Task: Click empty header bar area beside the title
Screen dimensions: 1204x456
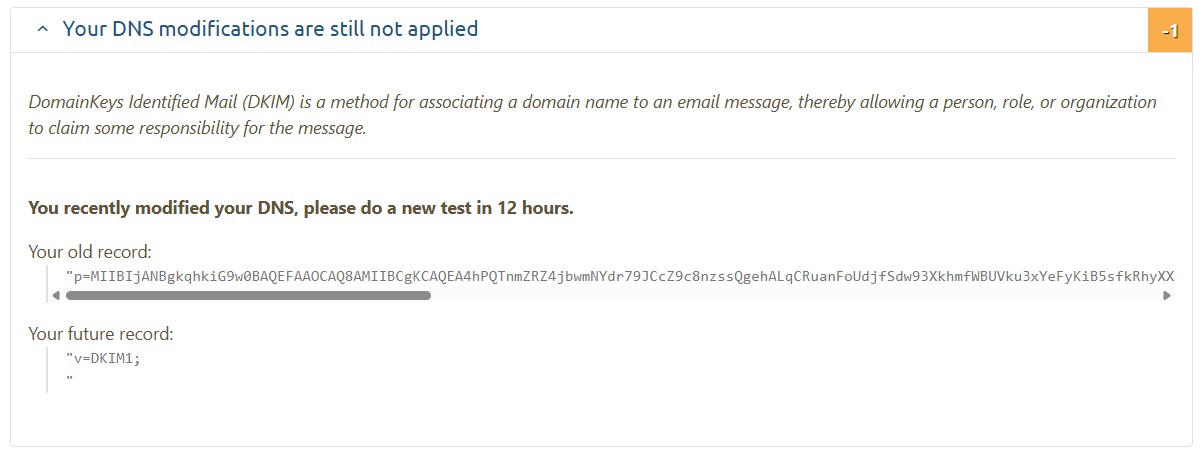Action: click(800, 30)
